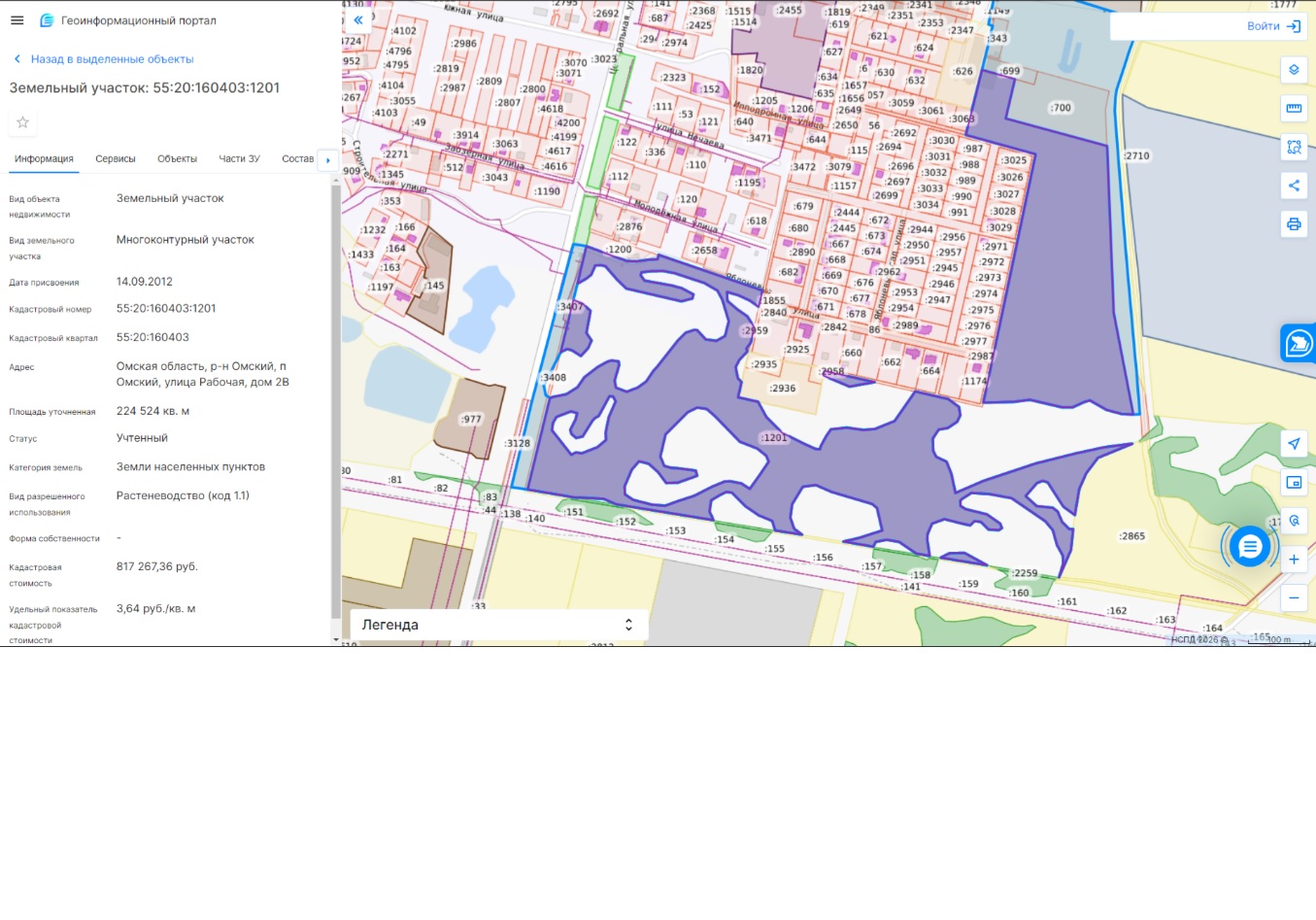Screen dimensions: 1316x920
Task: Open the Состав tab
Action: coord(297,158)
